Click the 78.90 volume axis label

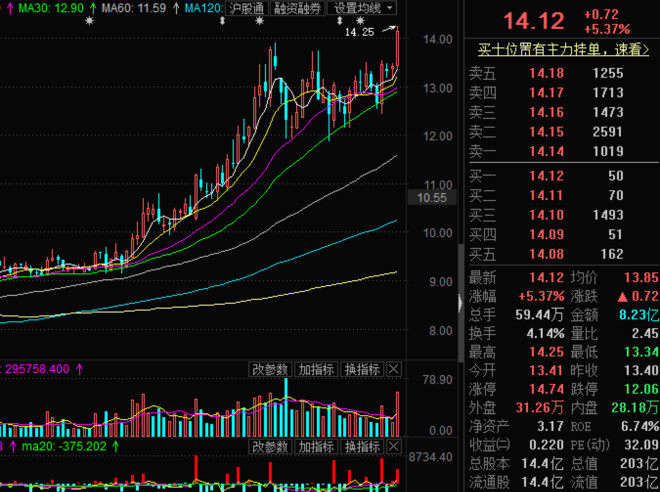point(438,380)
